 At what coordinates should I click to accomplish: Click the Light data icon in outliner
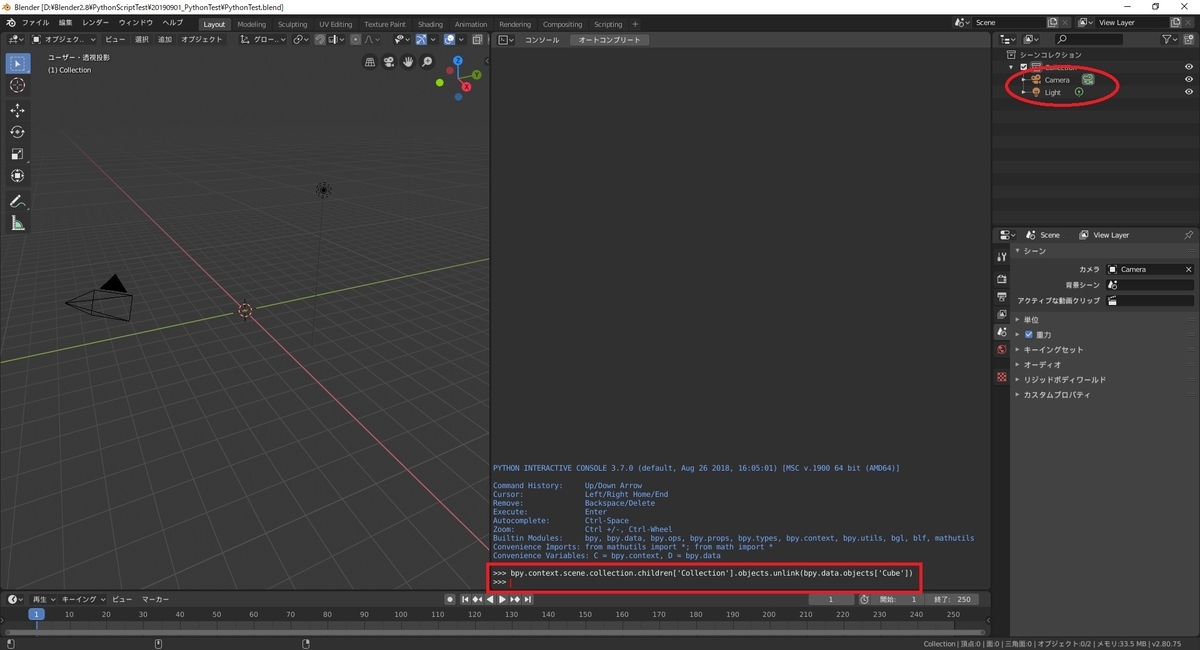pyautogui.click(x=1079, y=92)
